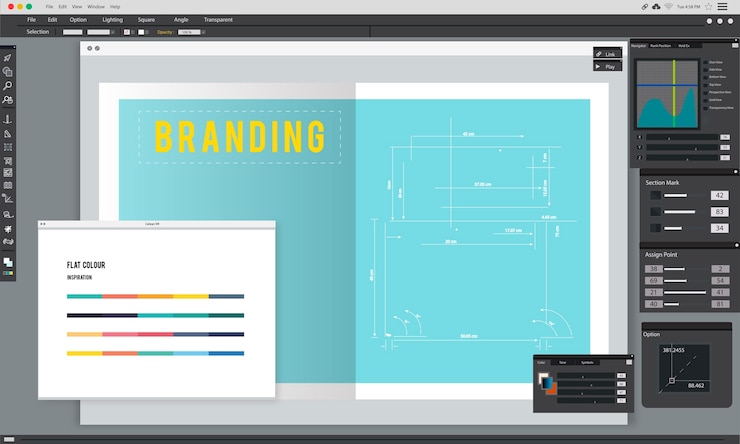
Task: Select the open book tool
Action: tap(8, 185)
